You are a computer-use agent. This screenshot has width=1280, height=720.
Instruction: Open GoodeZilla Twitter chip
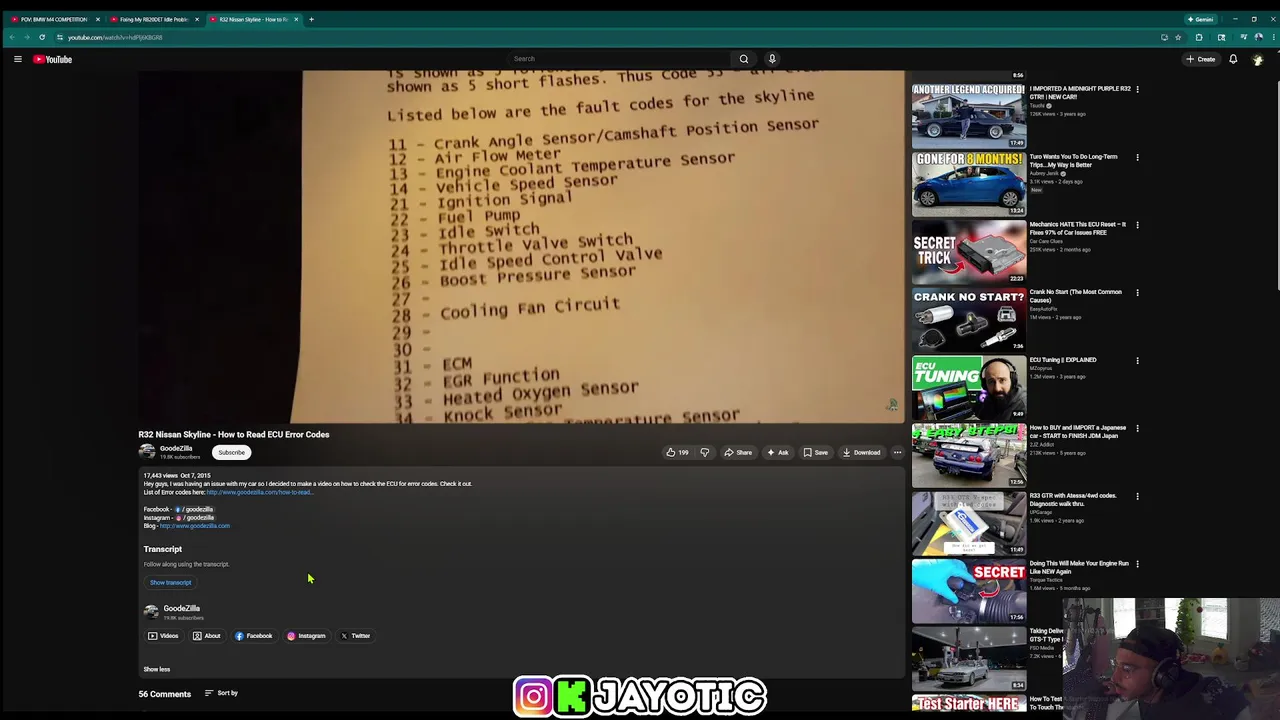tap(355, 636)
